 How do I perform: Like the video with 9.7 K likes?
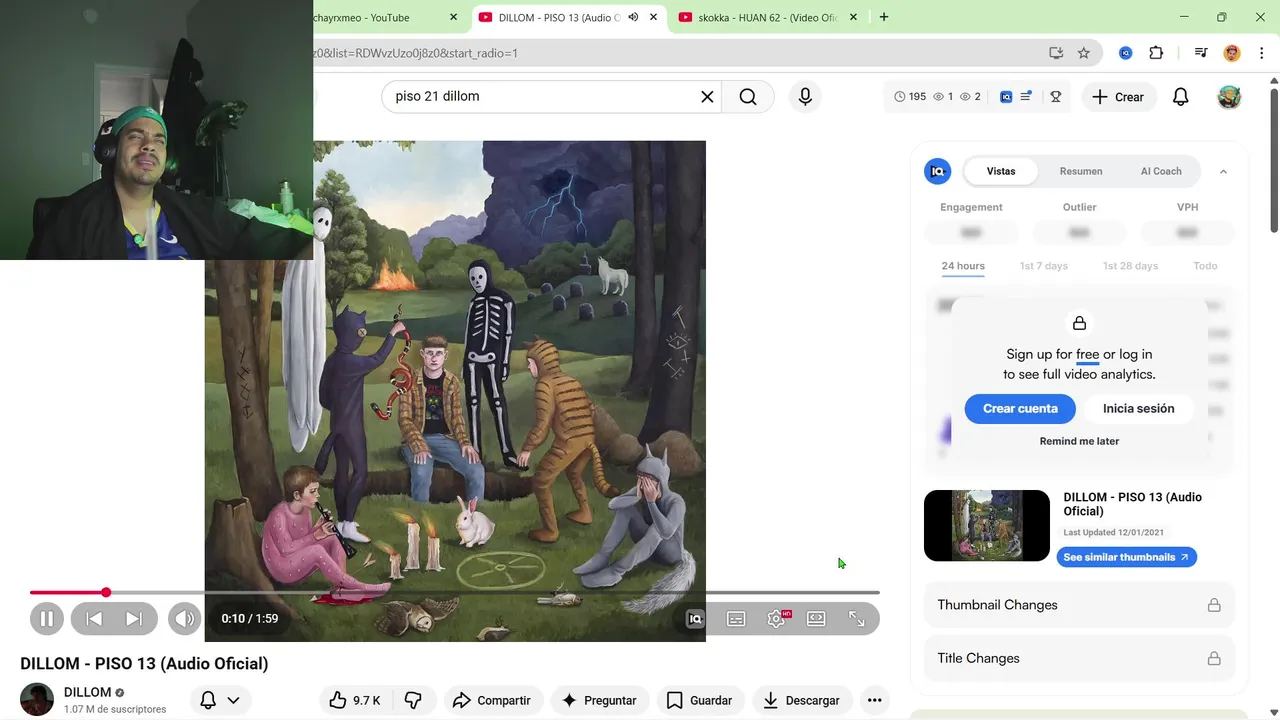[x=355, y=700]
